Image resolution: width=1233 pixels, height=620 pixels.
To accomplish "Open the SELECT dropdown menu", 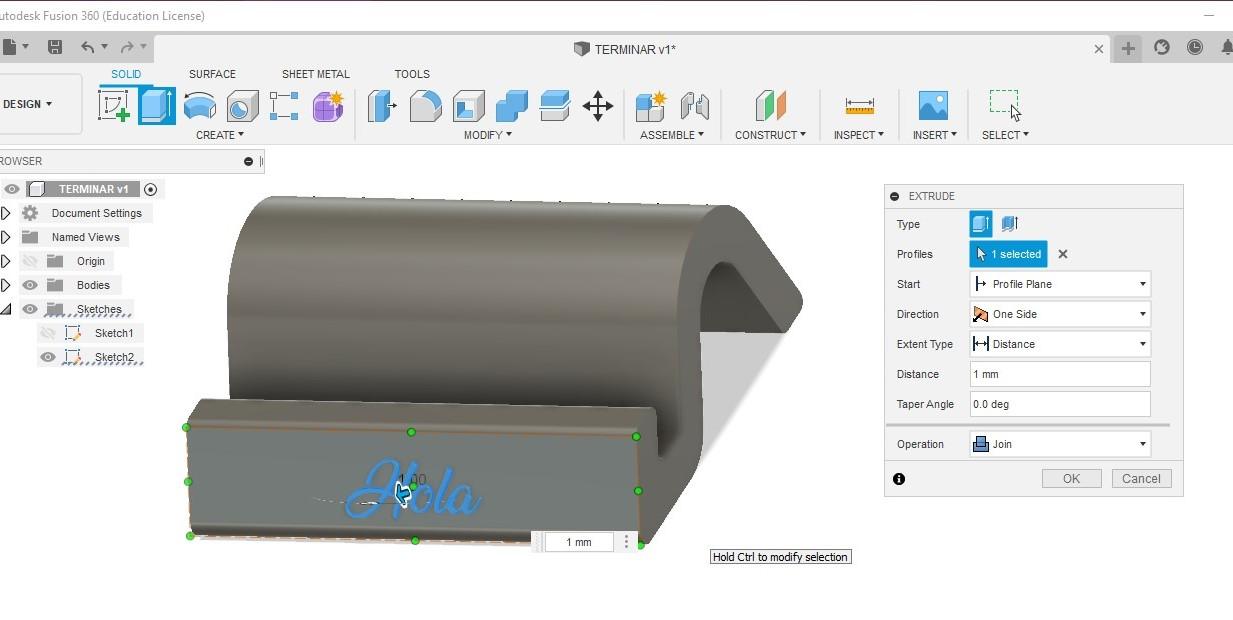I will coord(1005,135).
